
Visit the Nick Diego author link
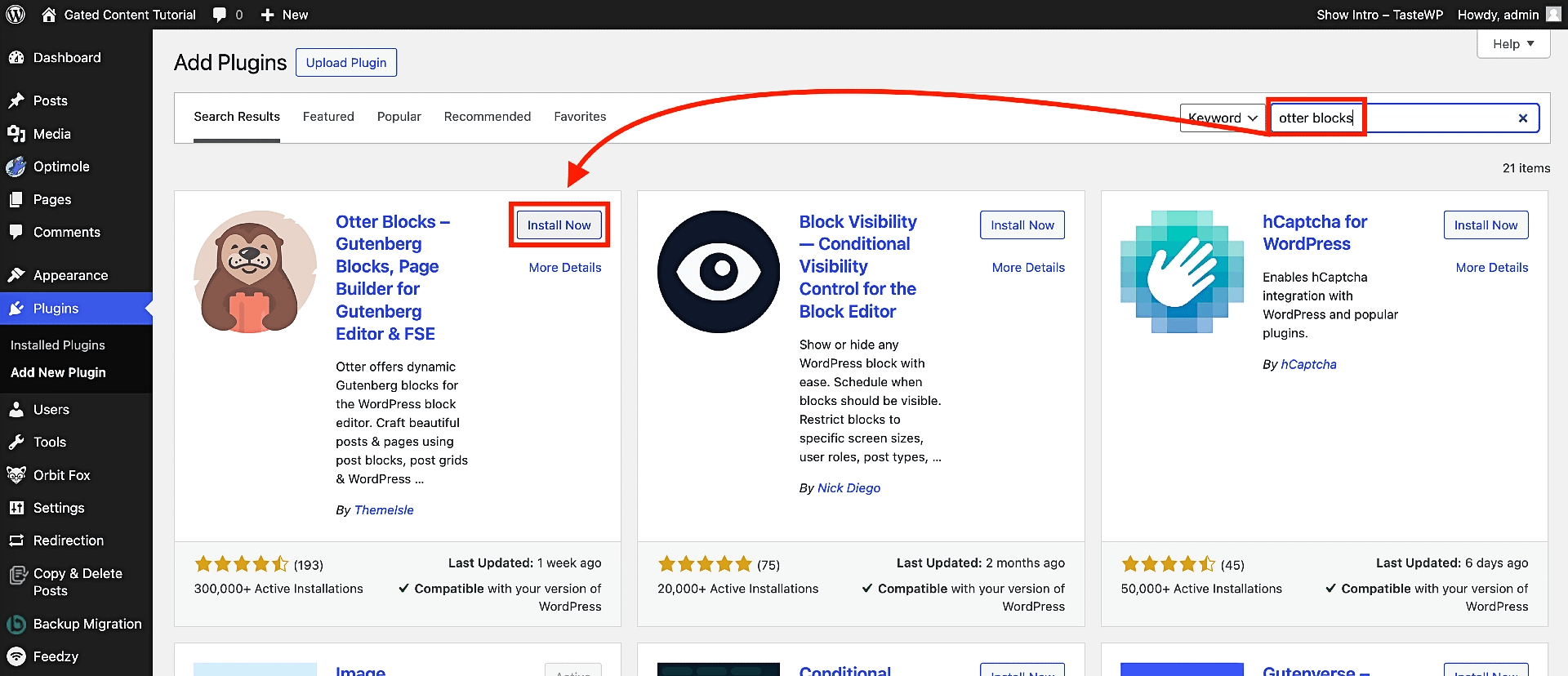pyautogui.click(x=849, y=488)
